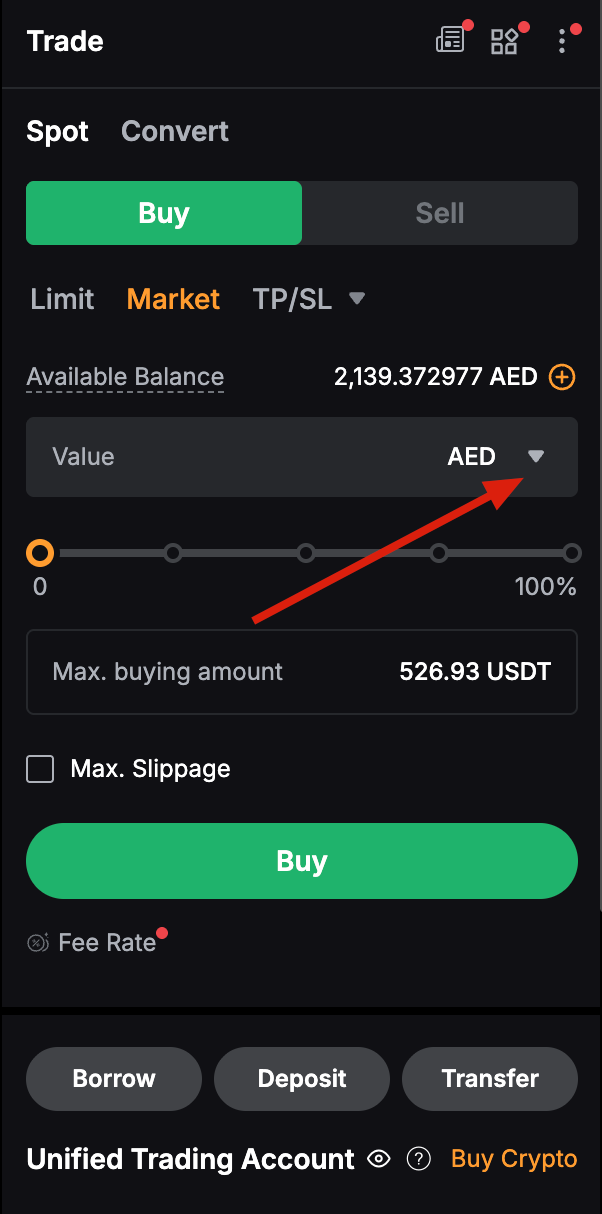Click the green Buy button
602x1214 pixels.
301,860
